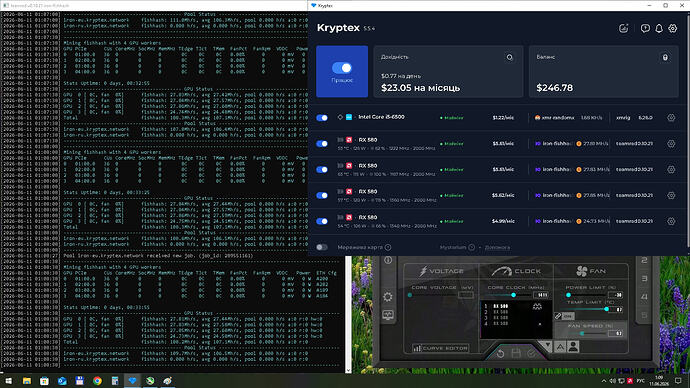The height and width of the screenshot is (388, 690).
Task: Click Afterburner reset arrow icon
Action: coord(500,353)
